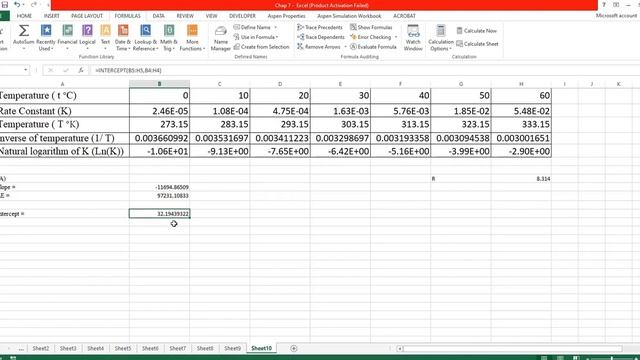Screen dimensions: 640x360
Task: Click Trace Dependents
Action: point(321,37)
